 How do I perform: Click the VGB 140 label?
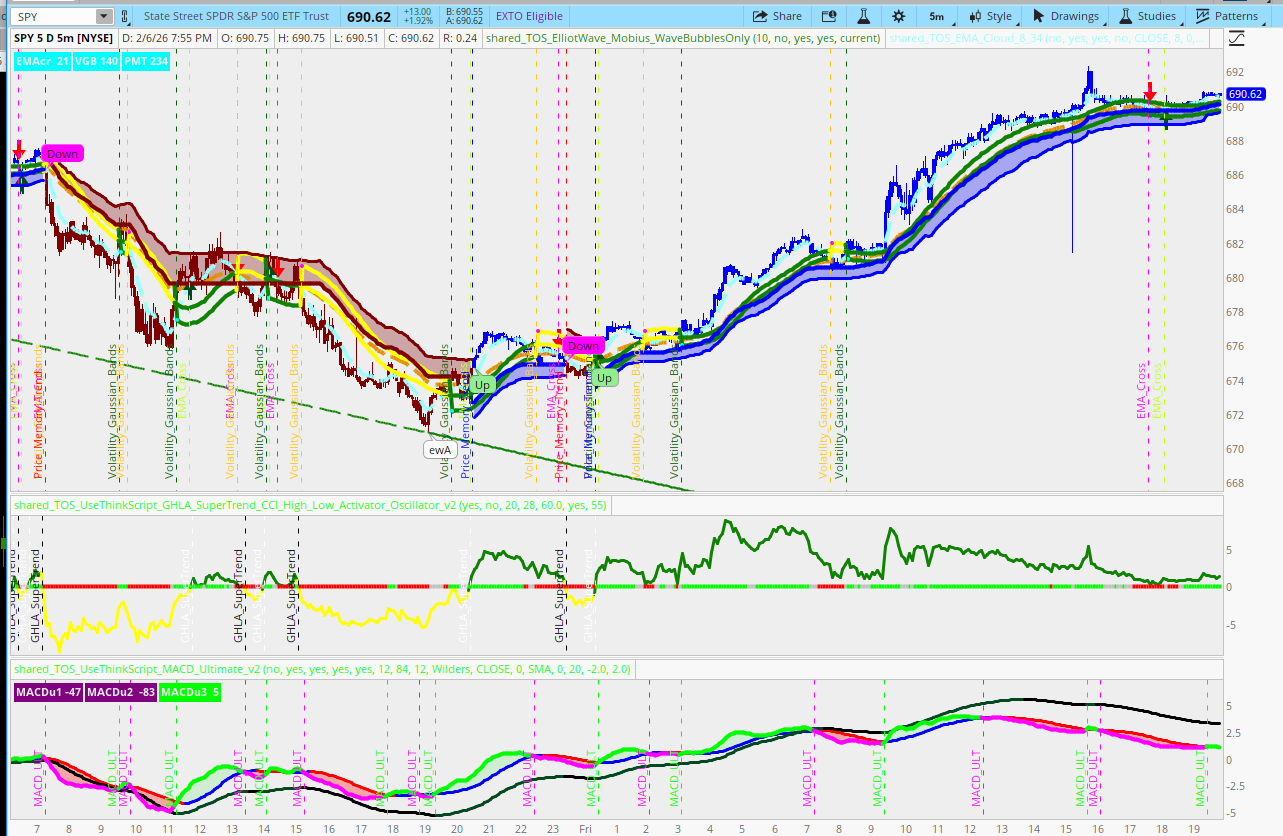95,62
